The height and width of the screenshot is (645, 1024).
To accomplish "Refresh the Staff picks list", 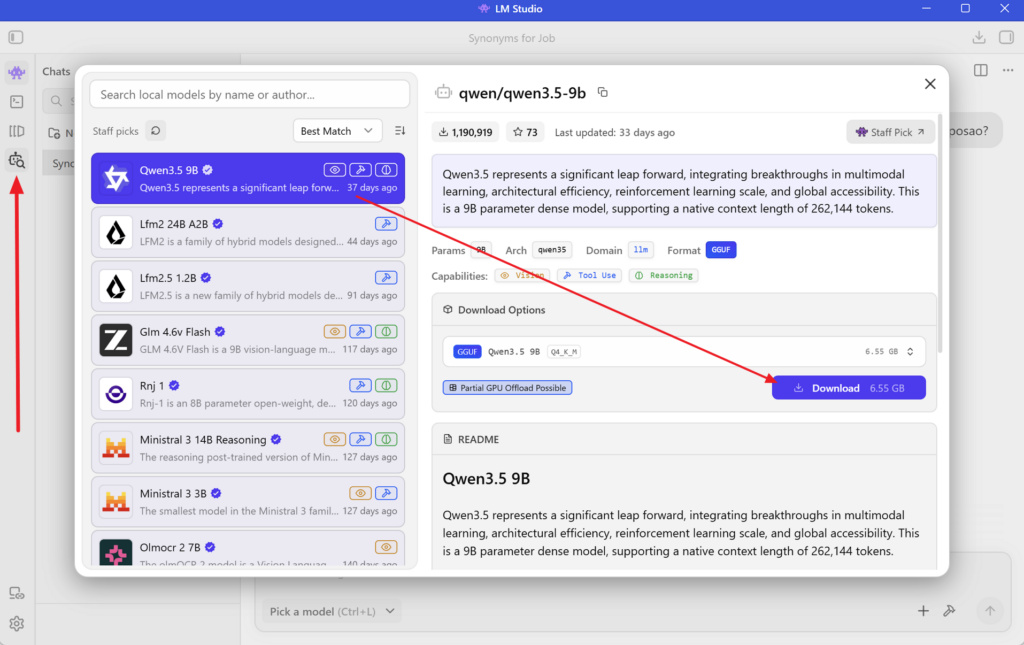I will coord(155,131).
